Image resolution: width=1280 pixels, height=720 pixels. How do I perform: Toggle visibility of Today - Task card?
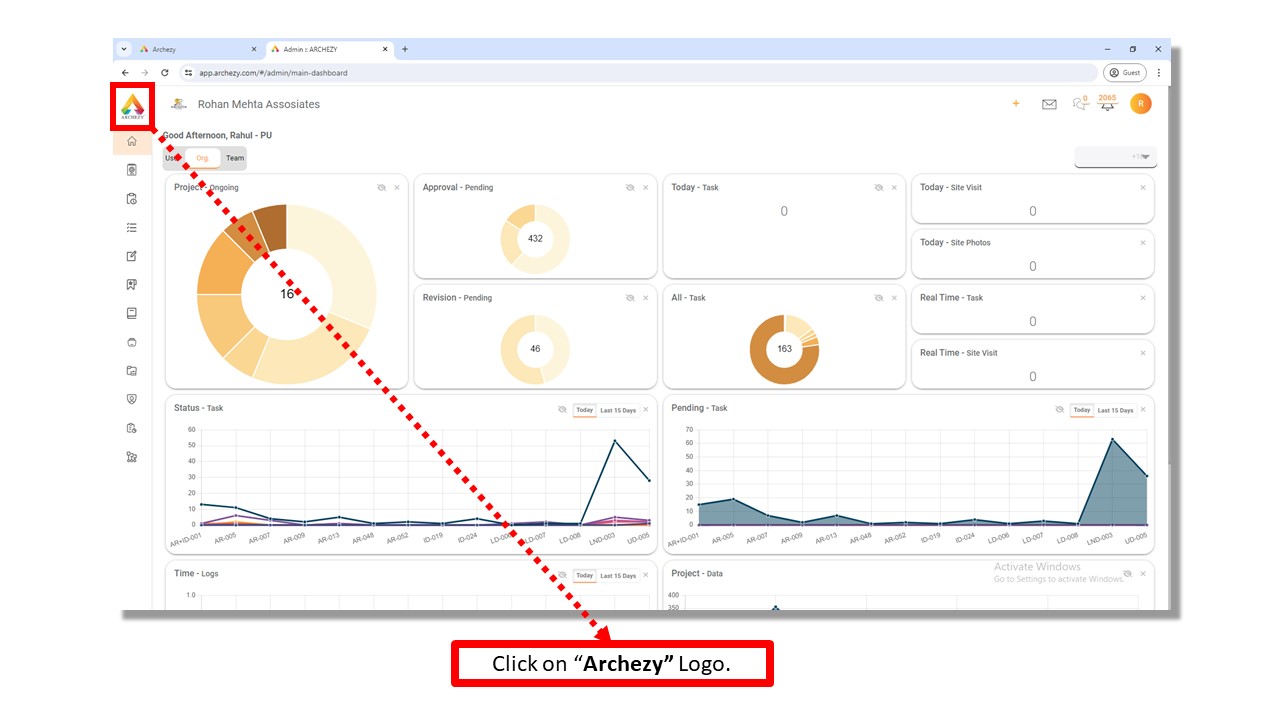[879, 188]
